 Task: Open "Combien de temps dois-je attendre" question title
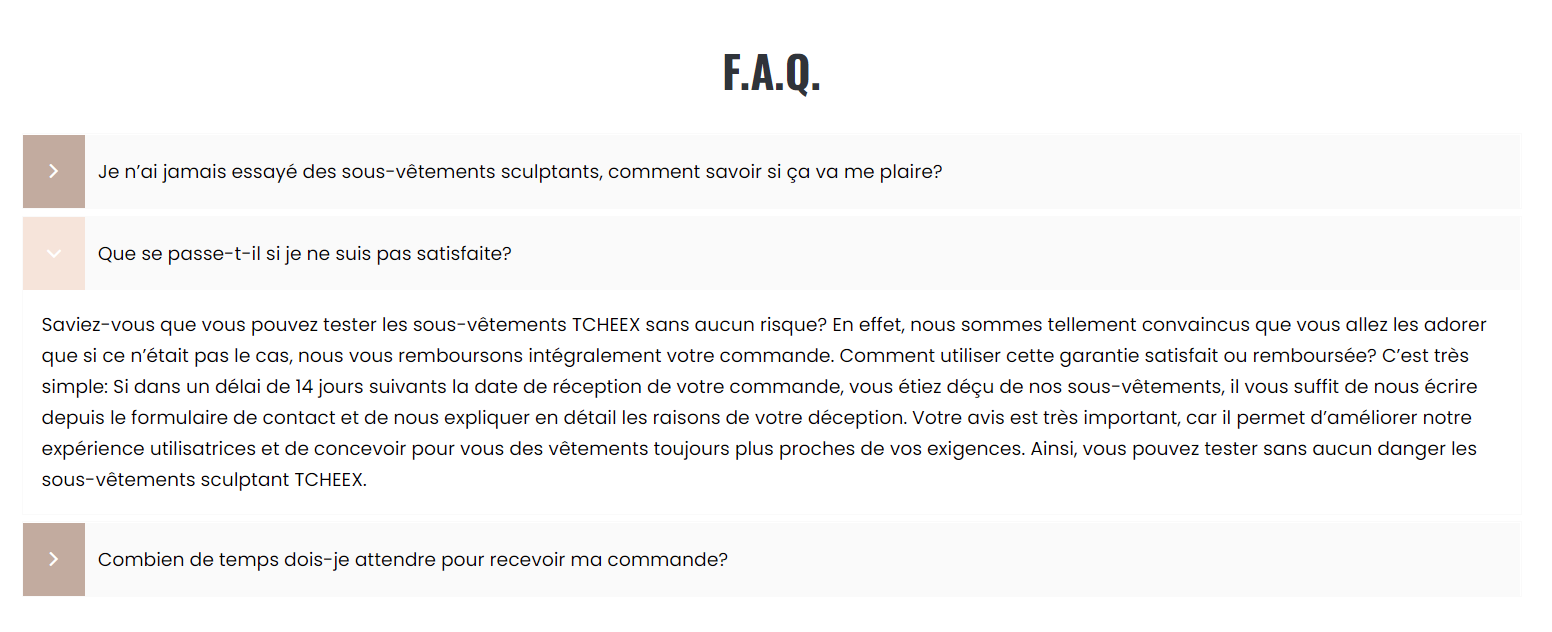413,560
